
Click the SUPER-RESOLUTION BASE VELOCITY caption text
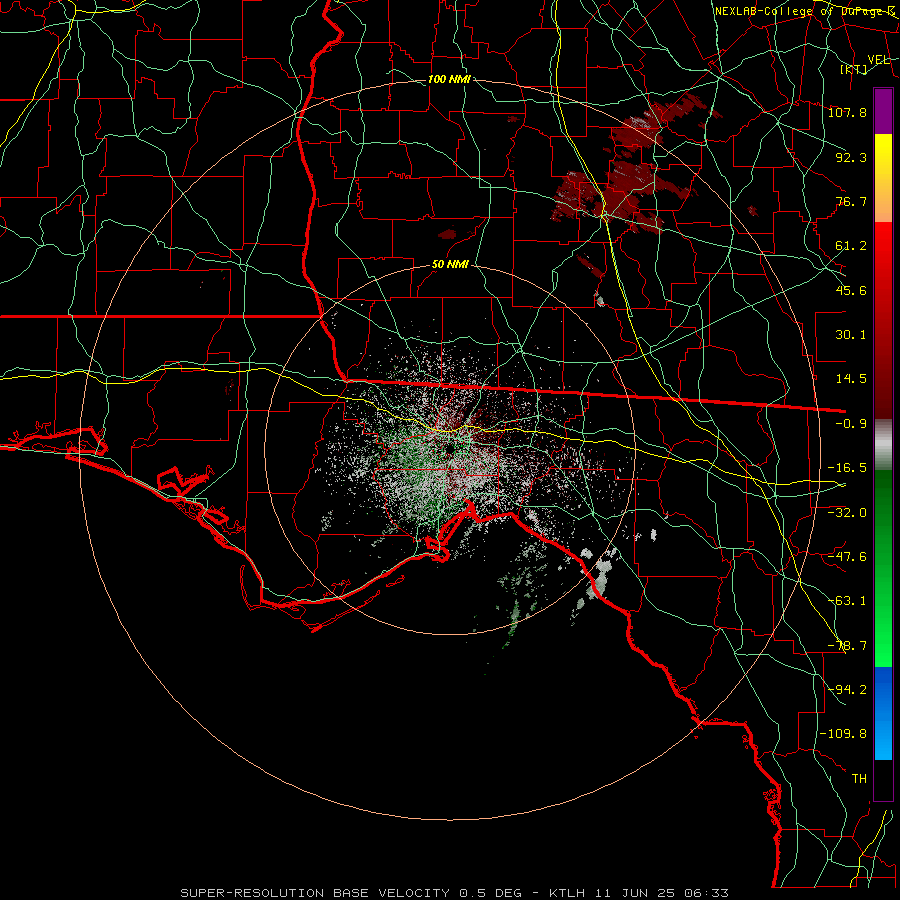tap(317, 893)
